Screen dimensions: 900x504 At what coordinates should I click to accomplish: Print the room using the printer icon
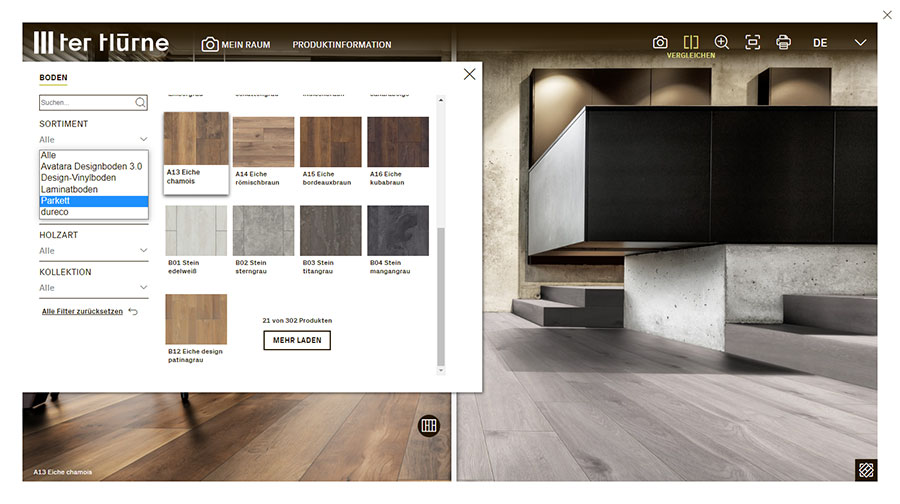[x=784, y=42]
